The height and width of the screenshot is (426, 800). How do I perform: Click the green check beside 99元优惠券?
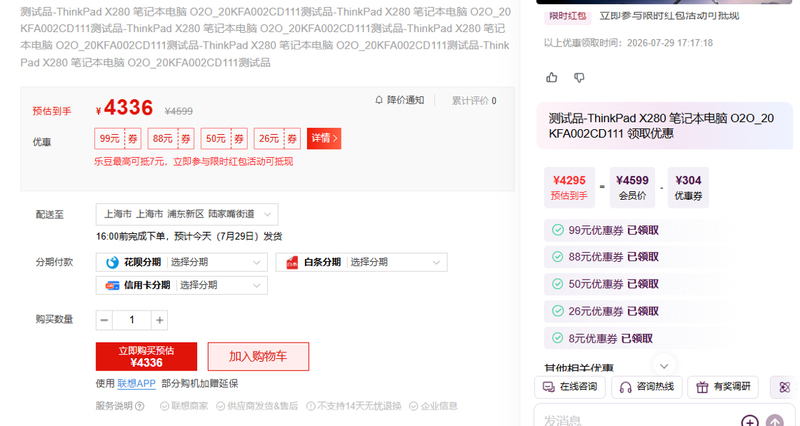point(558,230)
